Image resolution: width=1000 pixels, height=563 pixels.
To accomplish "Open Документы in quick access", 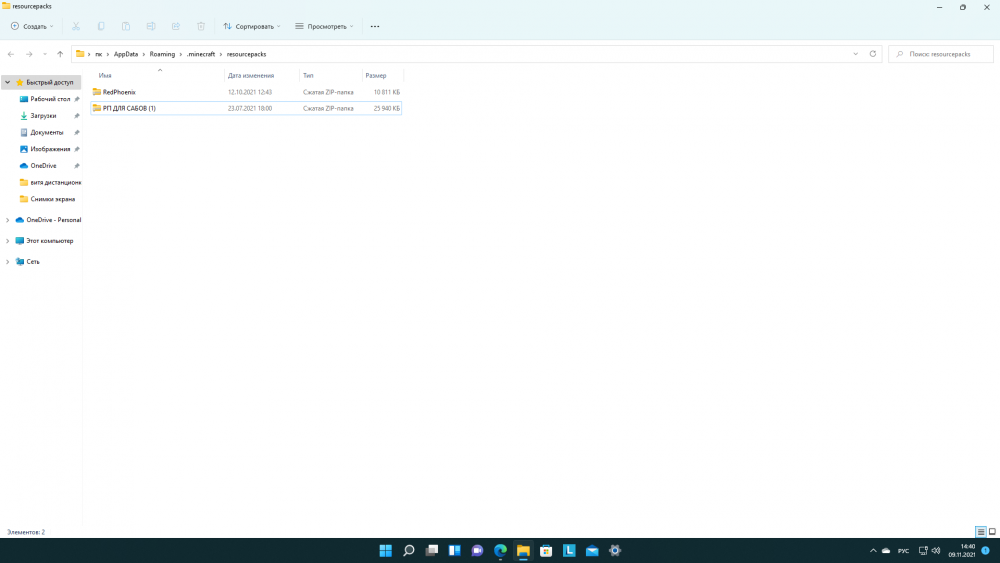I will click(x=47, y=133).
